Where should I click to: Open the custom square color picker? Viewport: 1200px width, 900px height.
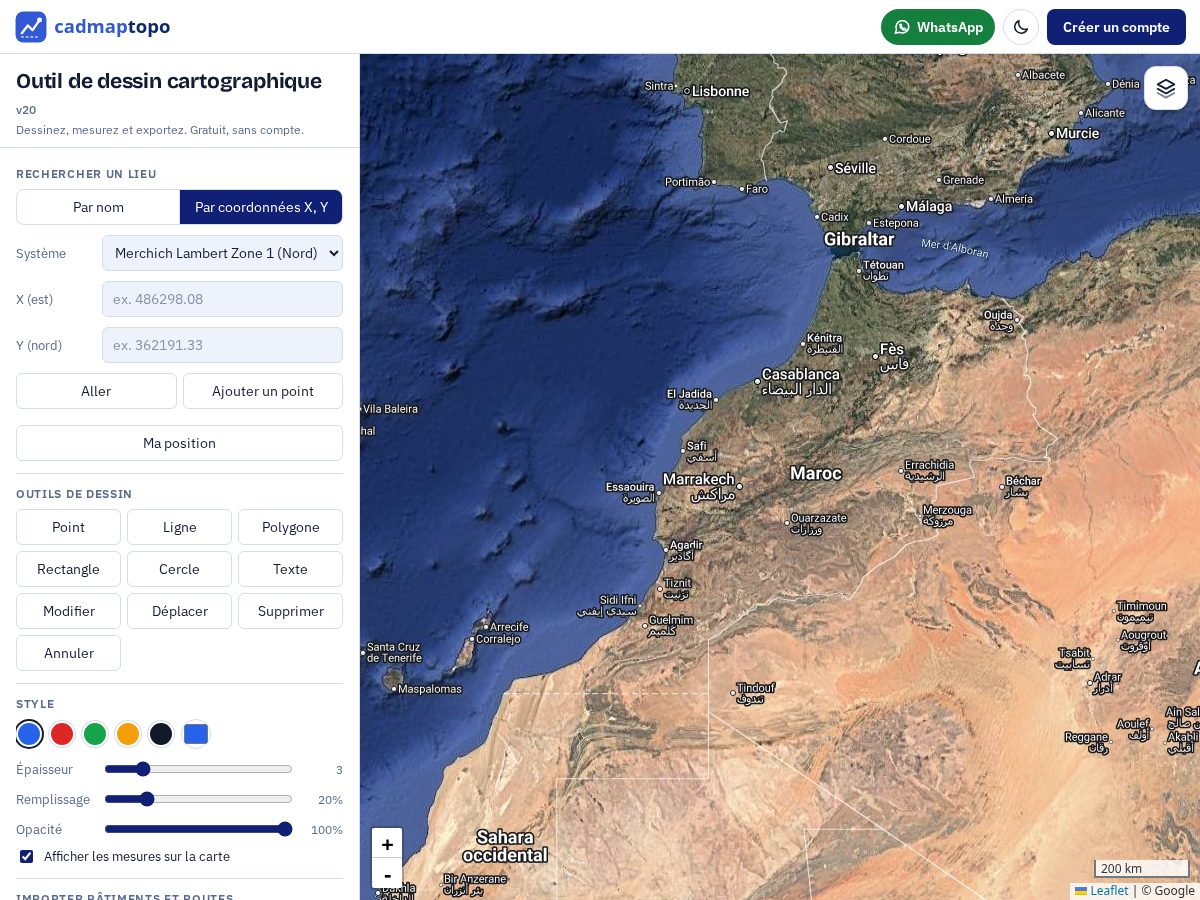click(196, 734)
